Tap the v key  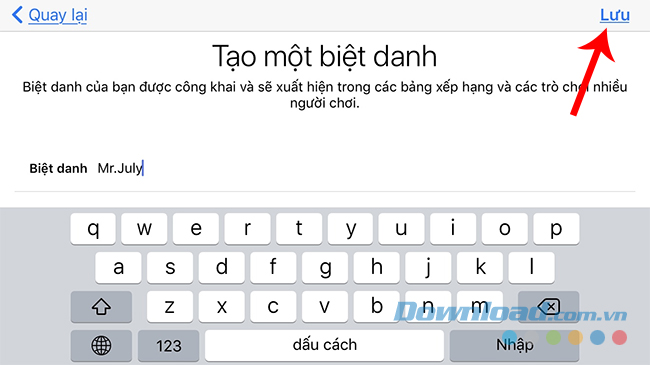pos(325,307)
